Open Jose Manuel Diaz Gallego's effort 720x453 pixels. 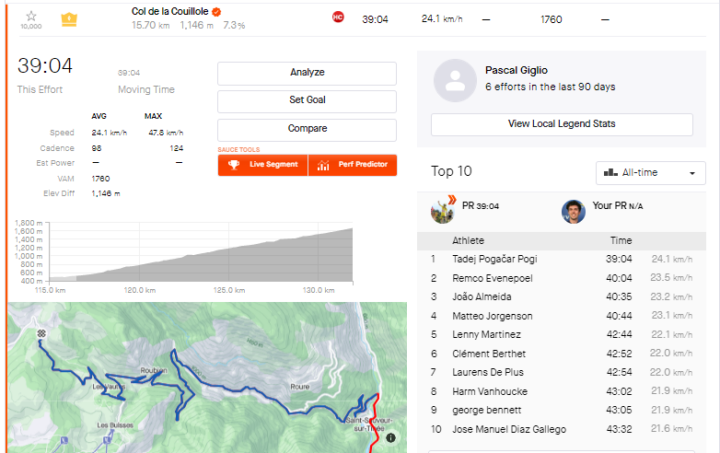click(x=509, y=429)
